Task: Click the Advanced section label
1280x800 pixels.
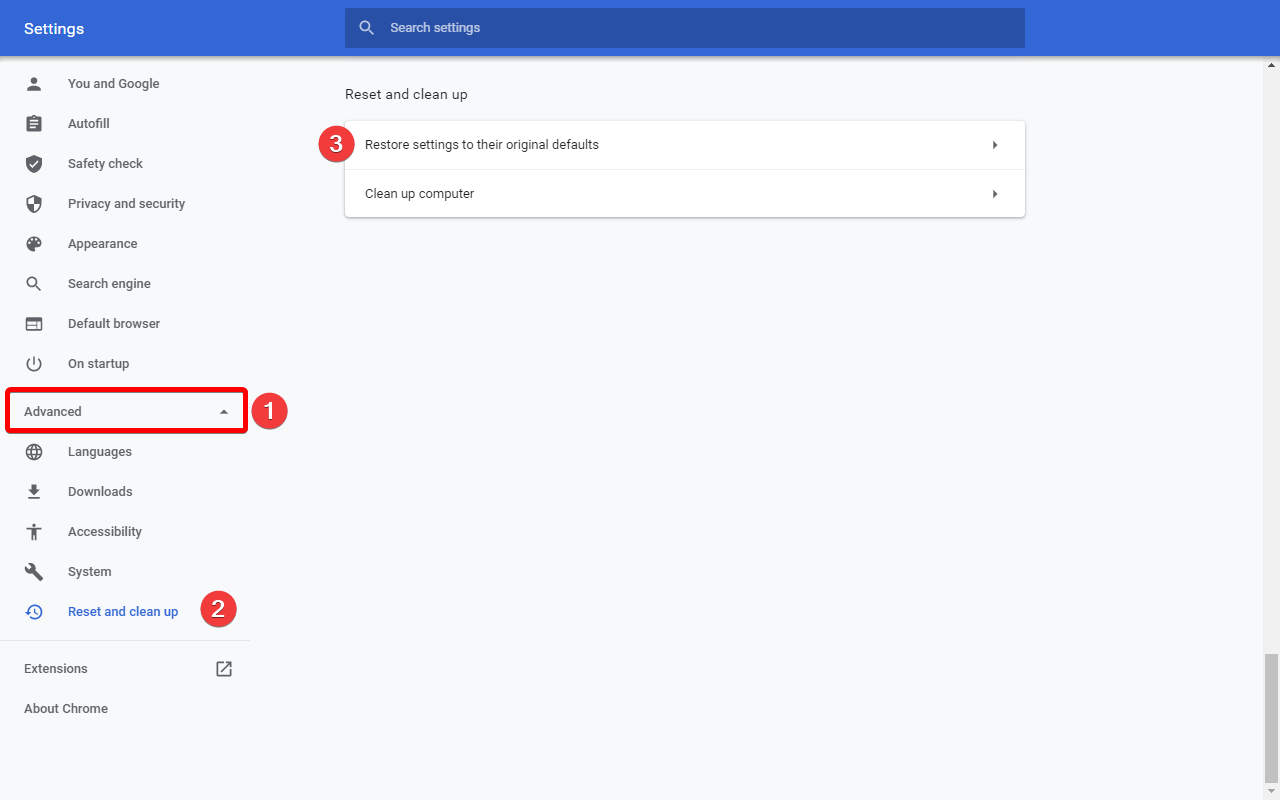Action: 53,412
